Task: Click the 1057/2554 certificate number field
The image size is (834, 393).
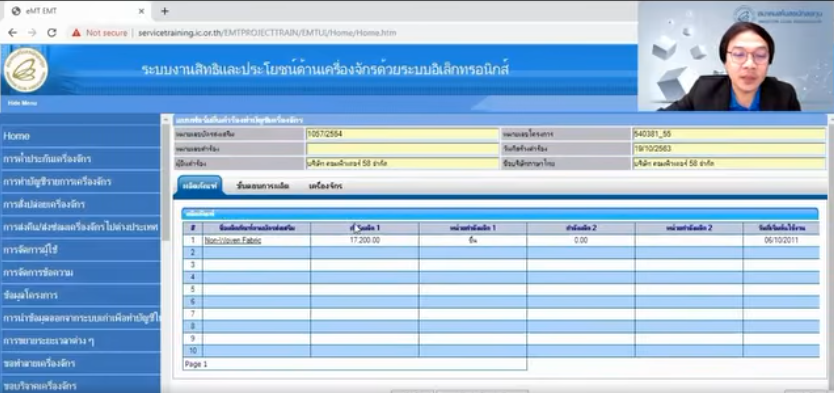Action: tap(402, 134)
